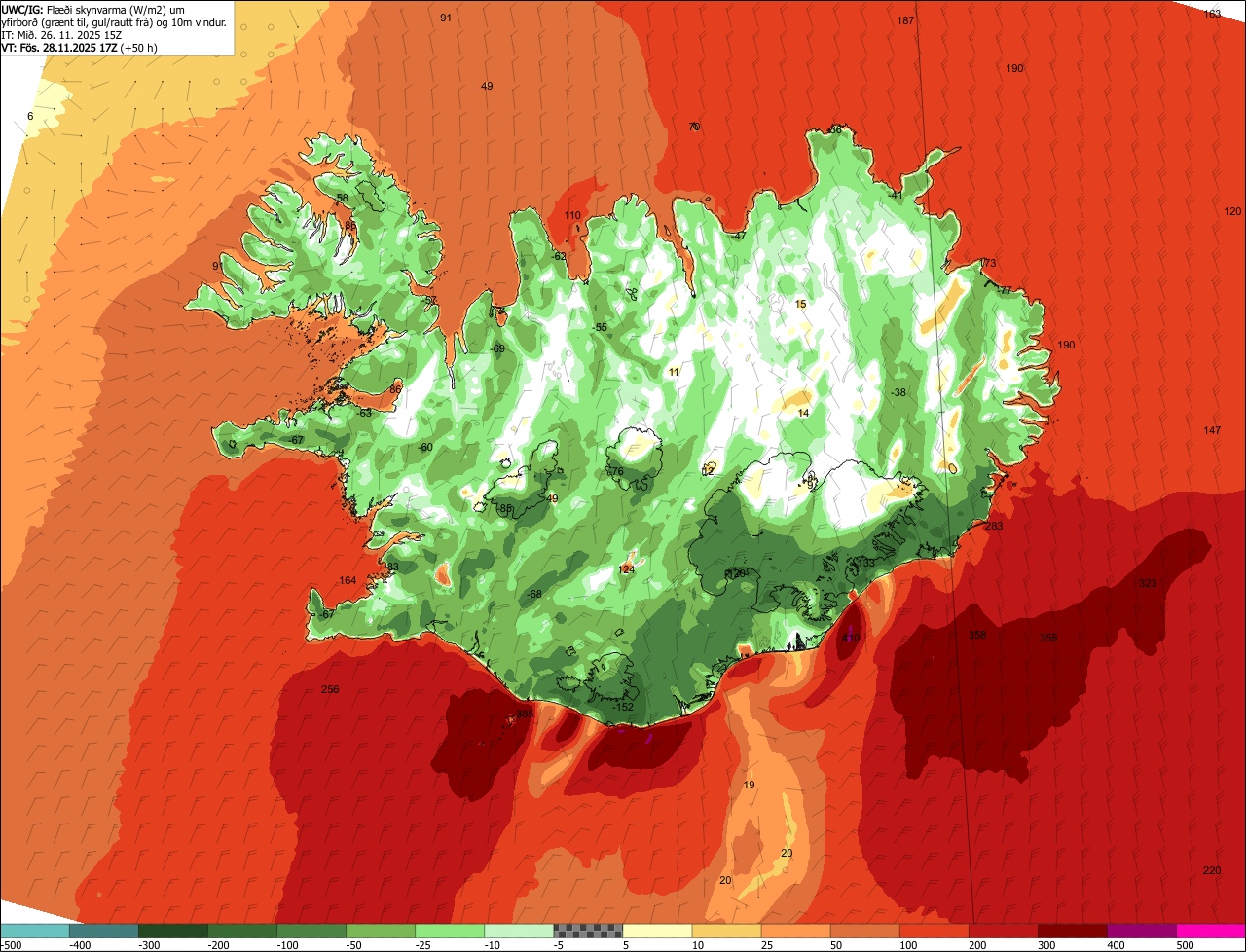1246x952 pixels.
Task: Click the map value '73'
Action: (989, 263)
